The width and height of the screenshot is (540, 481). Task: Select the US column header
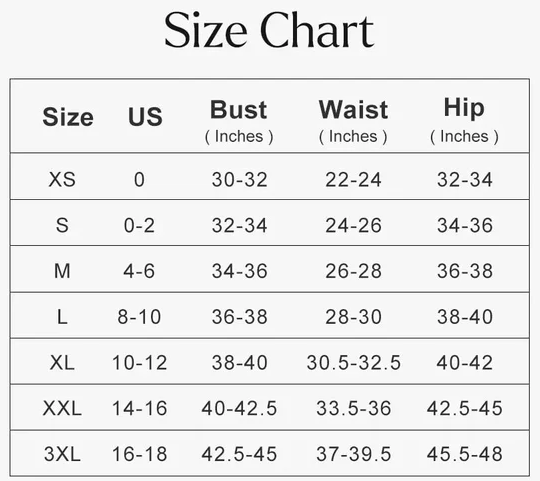[x=145, y=117]
